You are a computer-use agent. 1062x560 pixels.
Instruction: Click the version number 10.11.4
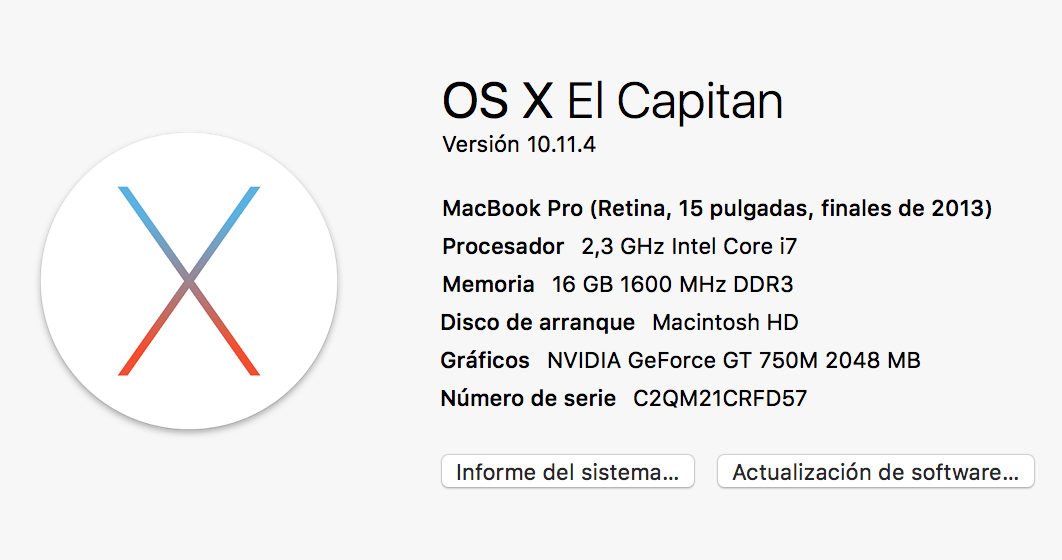point(560,144)
